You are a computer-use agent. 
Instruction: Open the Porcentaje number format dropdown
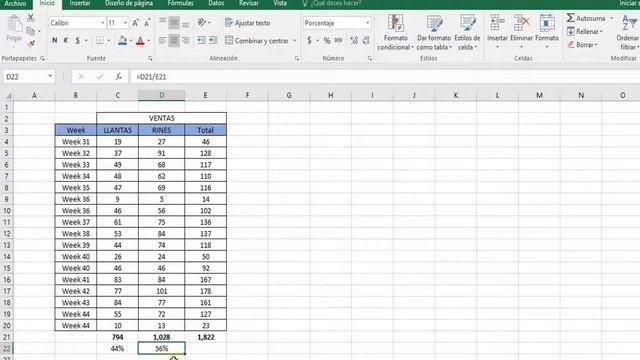click(367, 23)
